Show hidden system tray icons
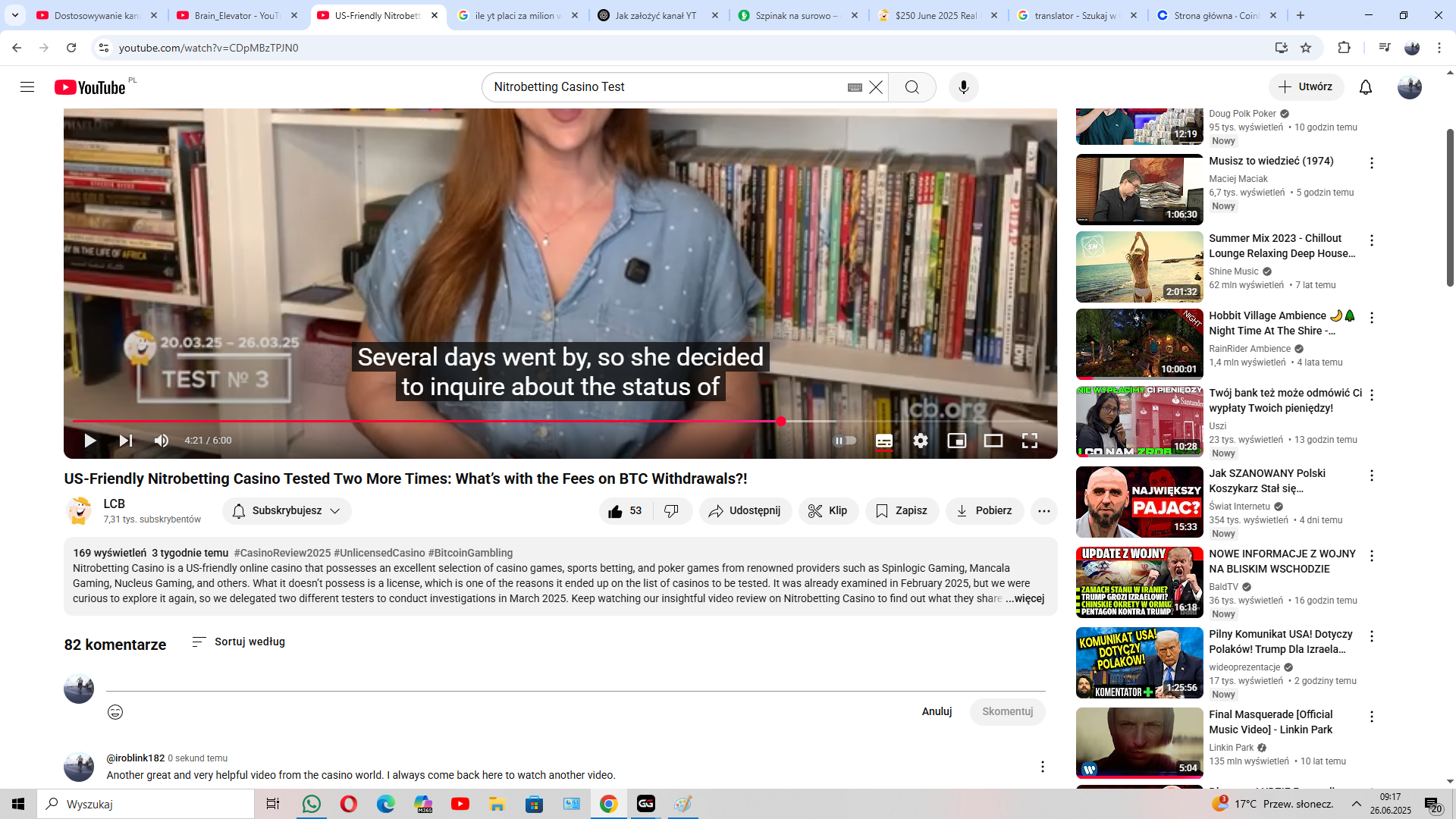This screenshot has width=1456, height=819. tap(1357, 804)
